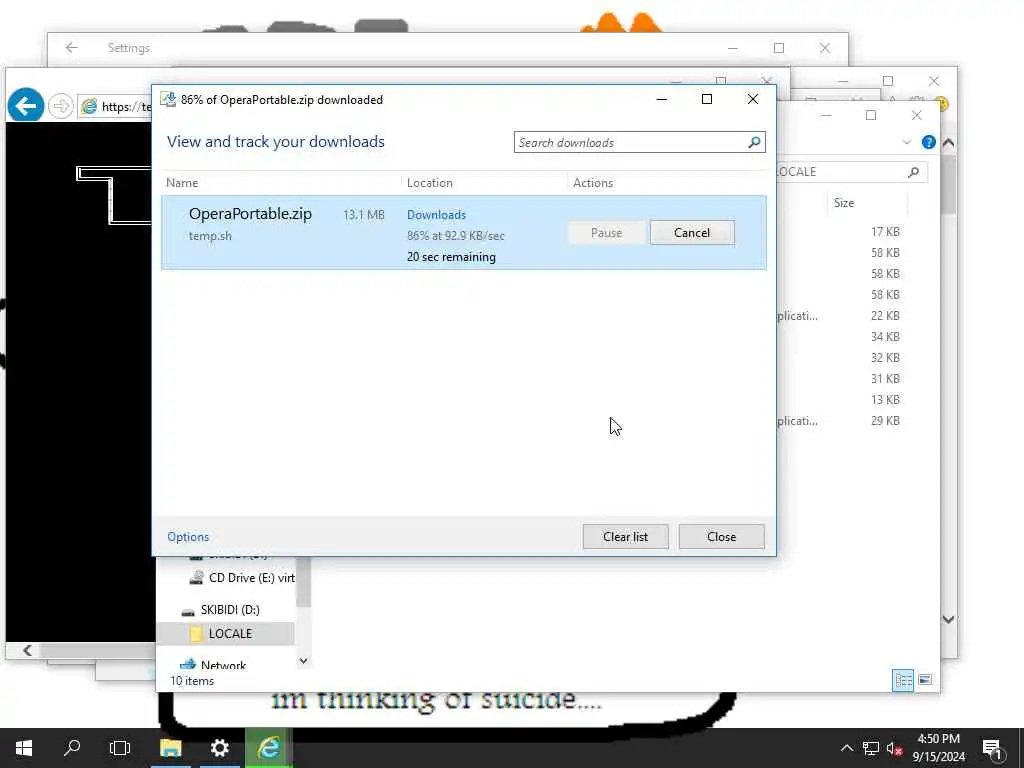Screen dimensions: 1024x768
Task: Select Network in navigation pane
Action: [213, 665]
